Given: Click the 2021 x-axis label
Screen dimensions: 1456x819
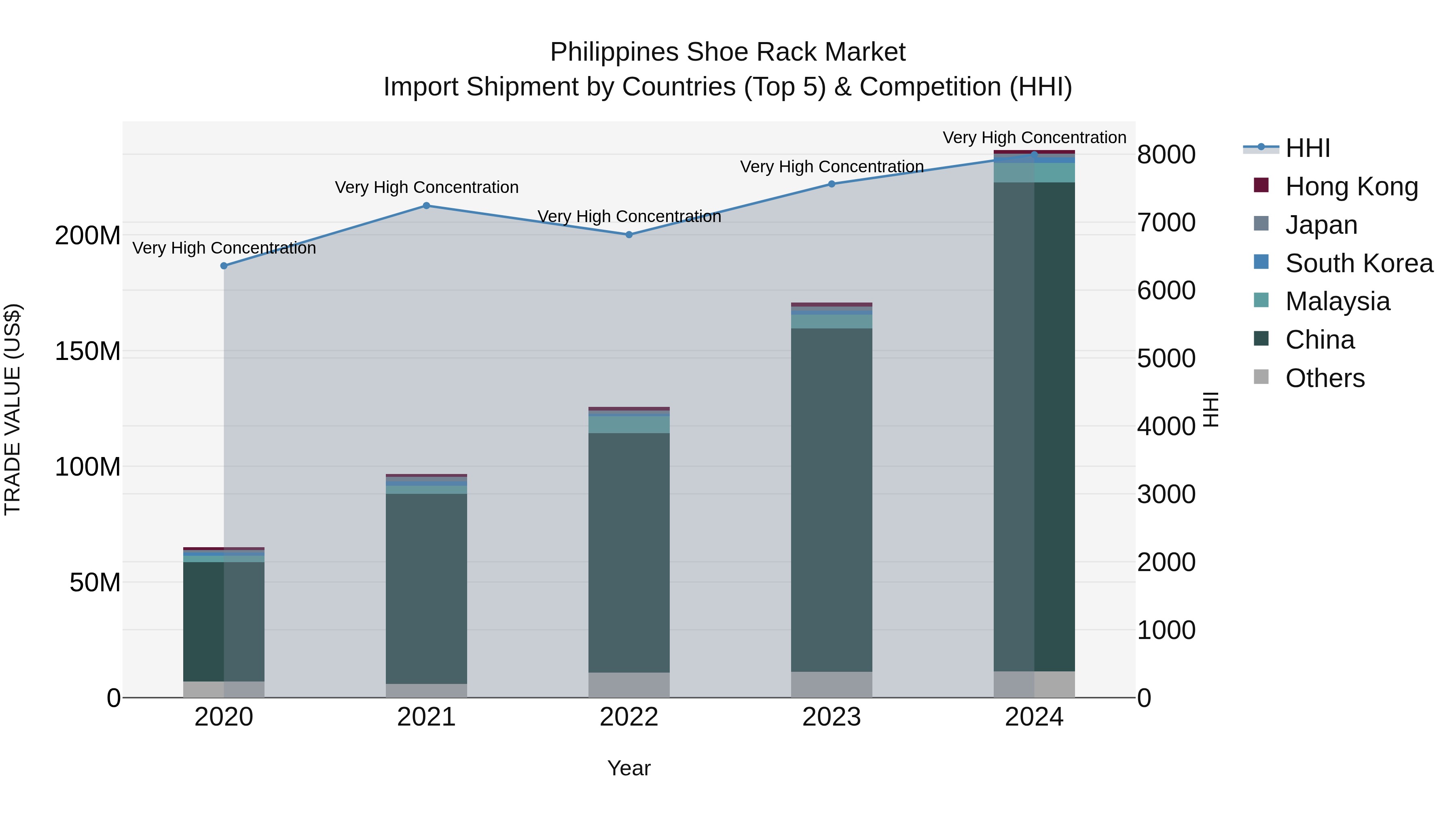Looking at the screenshot, I should [426, 717].
